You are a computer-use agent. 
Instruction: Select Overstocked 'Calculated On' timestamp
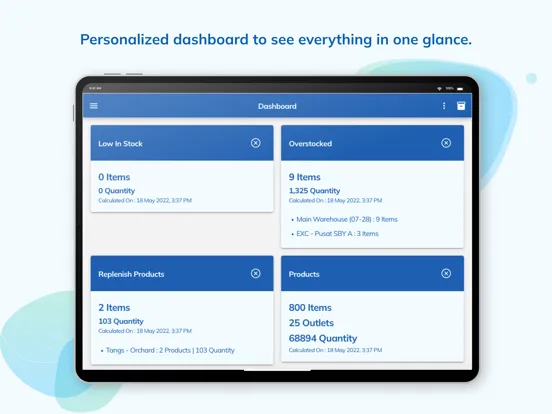pyautogui.click(x=335, y=200)
